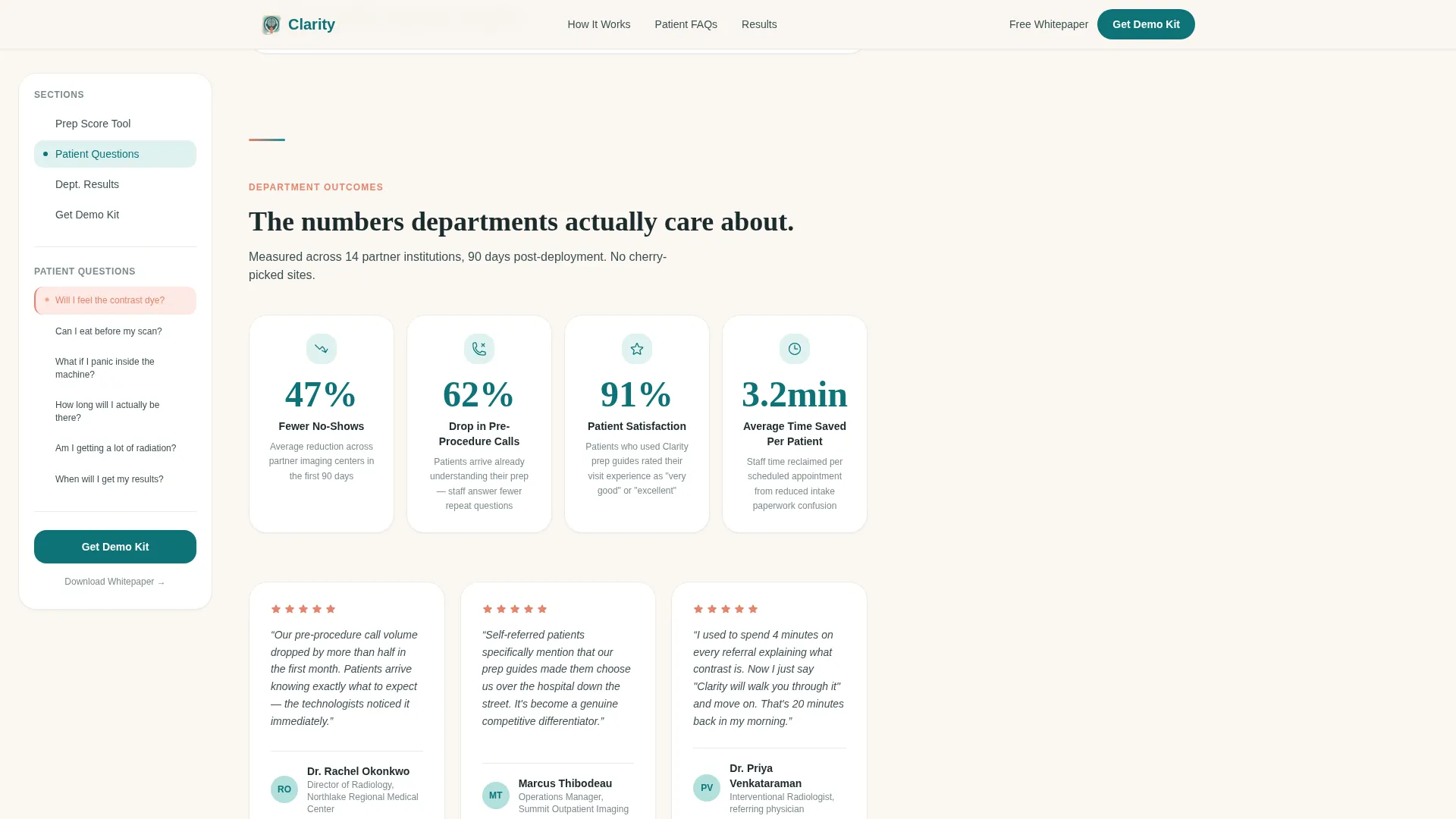Click the 62% pre-procedure calls value

pos(479,394)
